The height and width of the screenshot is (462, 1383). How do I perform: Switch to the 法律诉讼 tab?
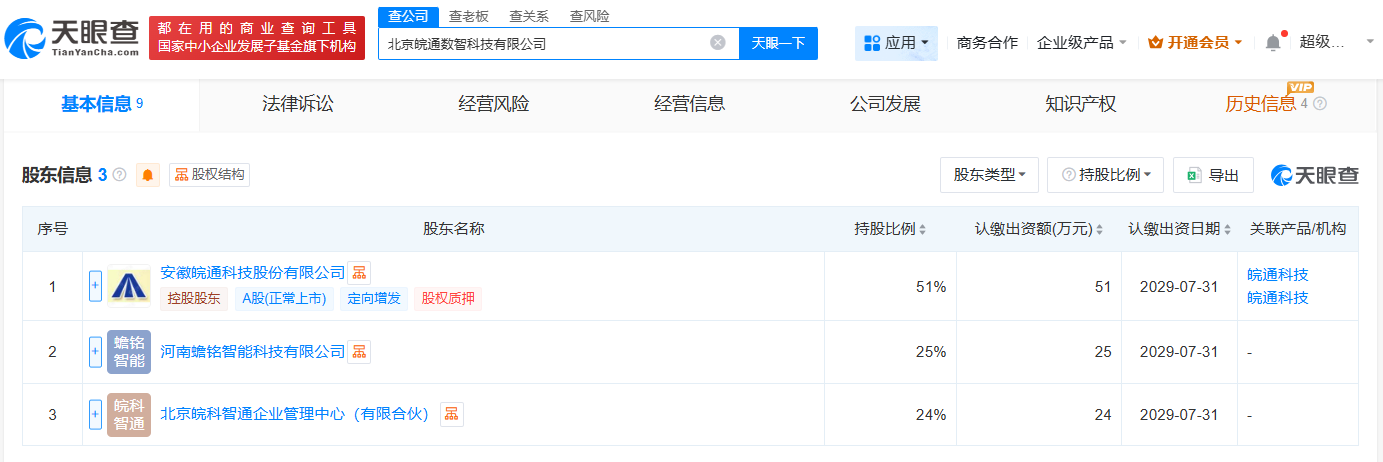pyautogui.click(x=297, y=104)
